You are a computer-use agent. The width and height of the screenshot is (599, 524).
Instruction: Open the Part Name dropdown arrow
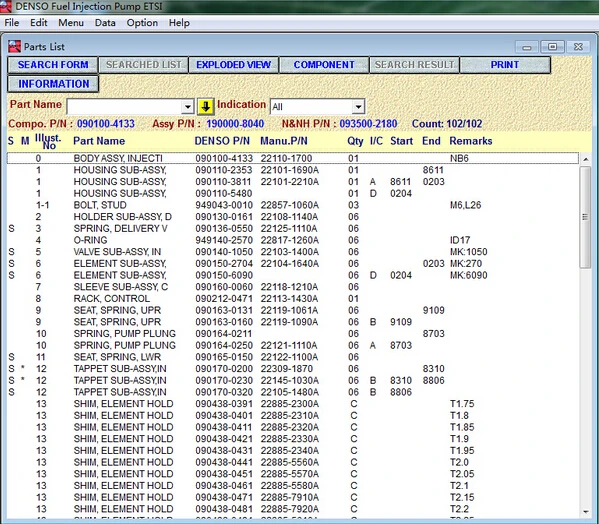(x=188, y=107)
